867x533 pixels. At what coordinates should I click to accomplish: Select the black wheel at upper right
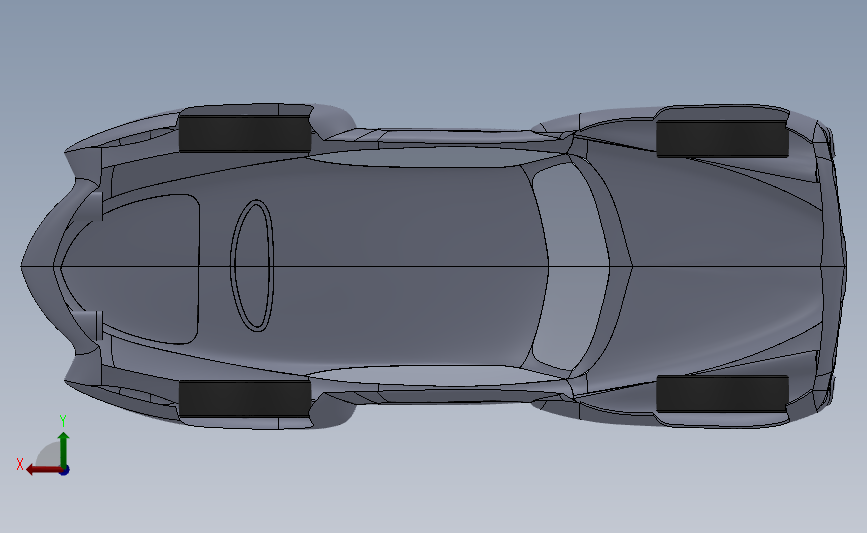click(x=722, y=139)
